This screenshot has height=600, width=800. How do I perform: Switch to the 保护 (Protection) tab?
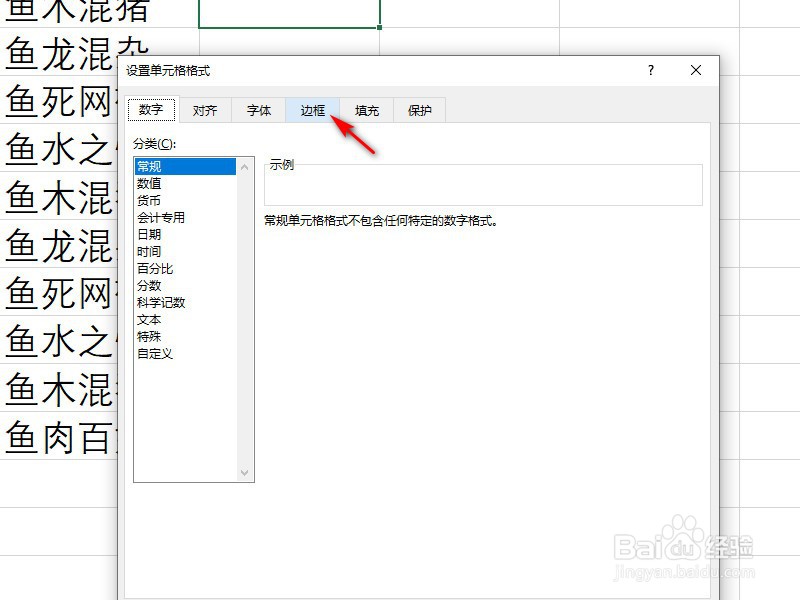(419, 110)
